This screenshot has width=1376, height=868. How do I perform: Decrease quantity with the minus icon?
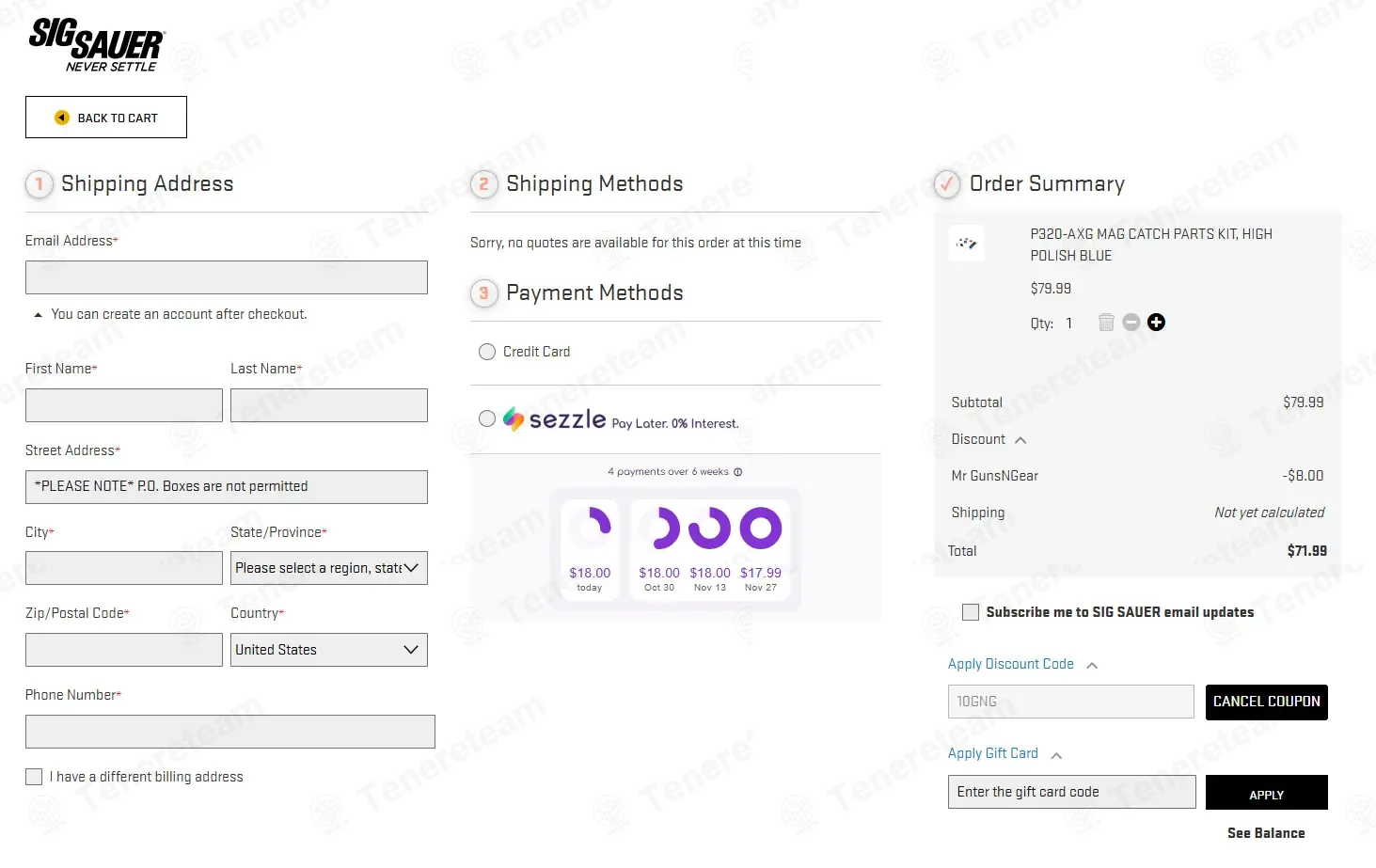(x=1131, y=323)
